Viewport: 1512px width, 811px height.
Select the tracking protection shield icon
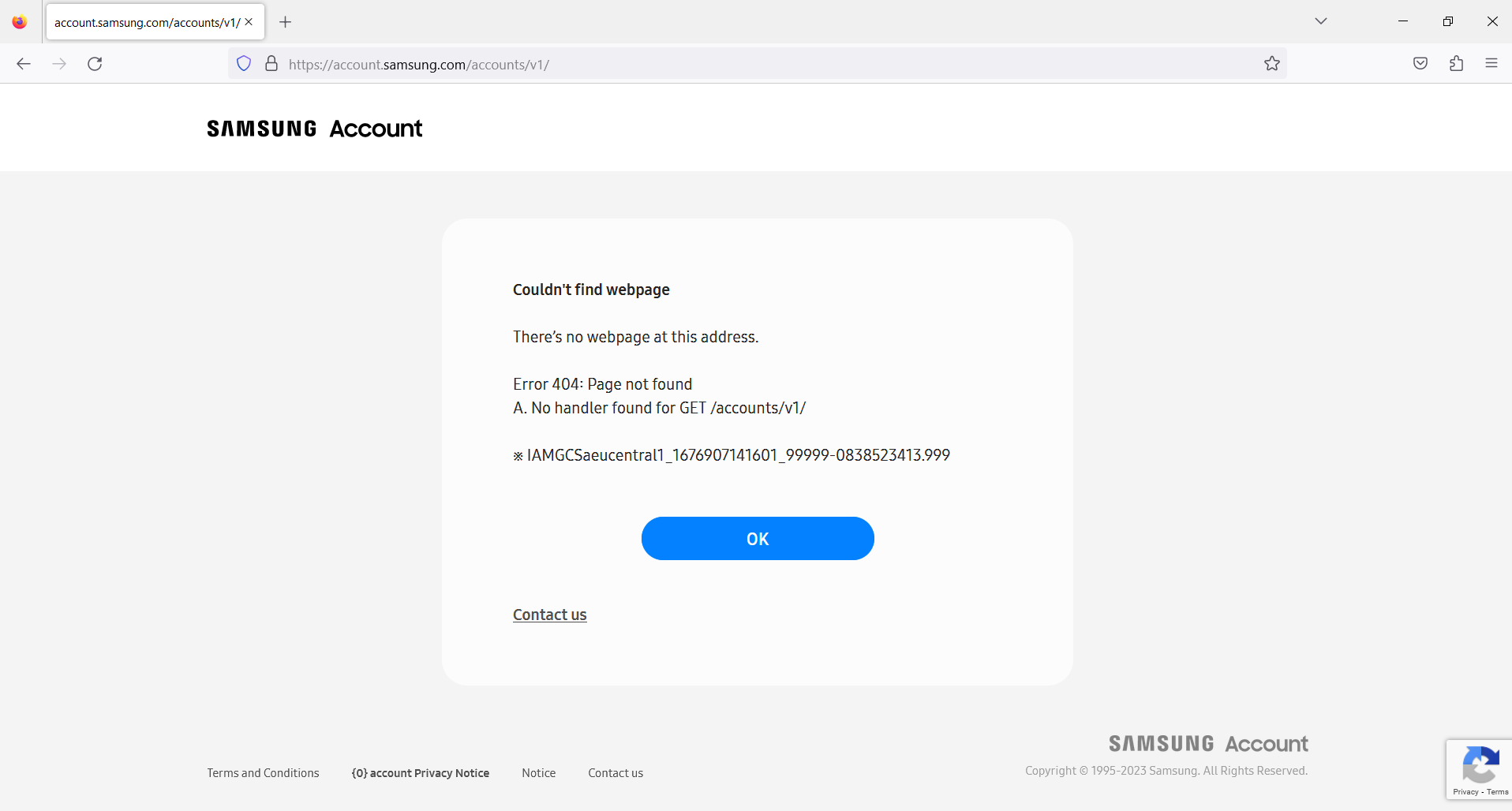coord(243,63)
